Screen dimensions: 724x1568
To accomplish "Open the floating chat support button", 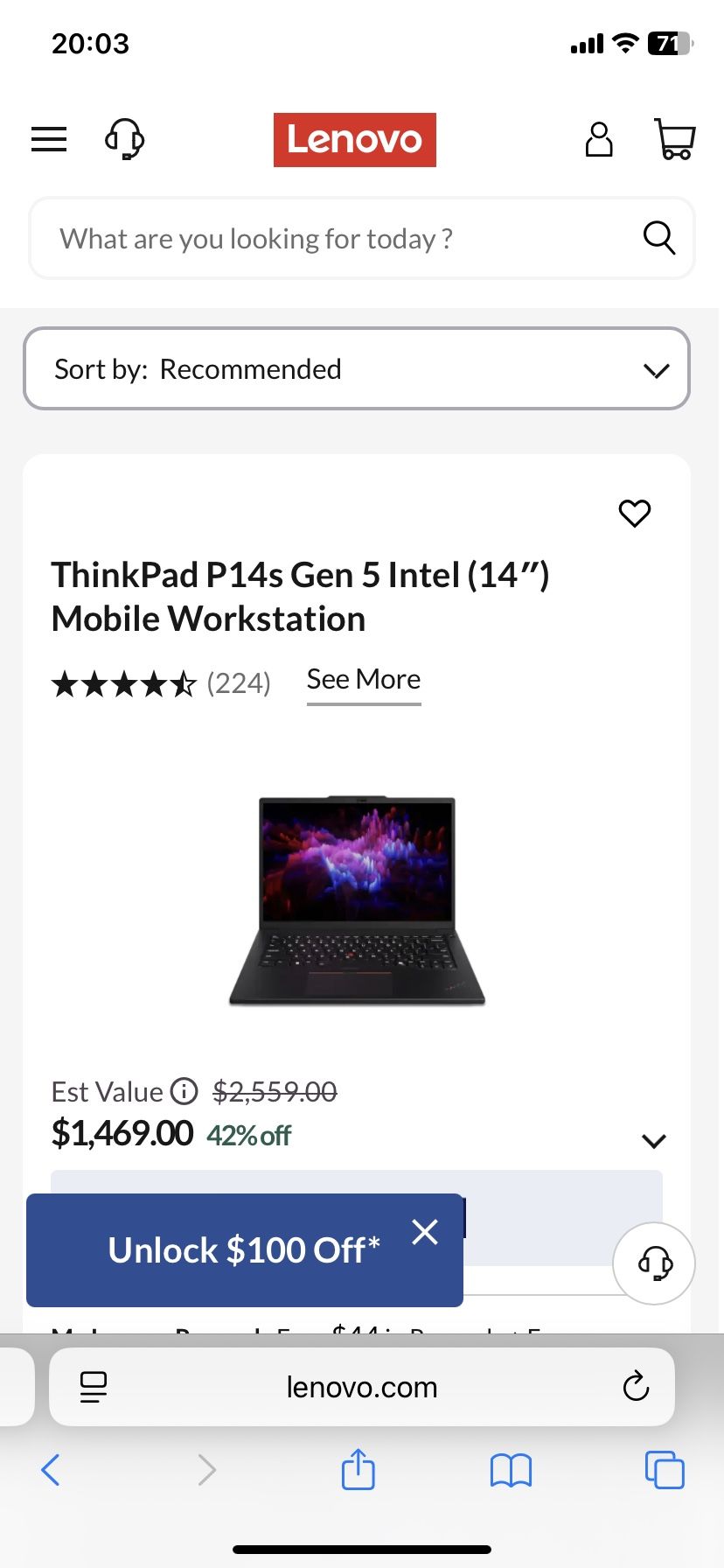I will coord(654,1263).
